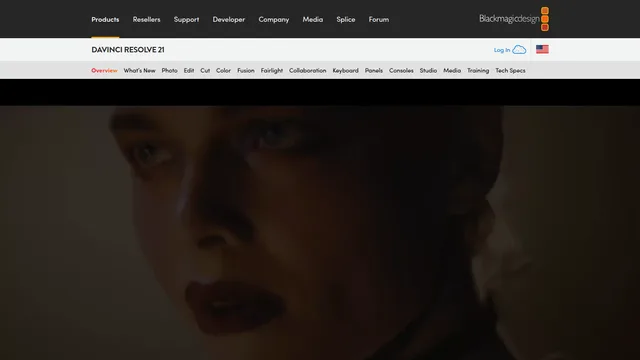This screenshot has width=640, height=360.
Task: Go to Resellers page
Action: click(147, 20)
